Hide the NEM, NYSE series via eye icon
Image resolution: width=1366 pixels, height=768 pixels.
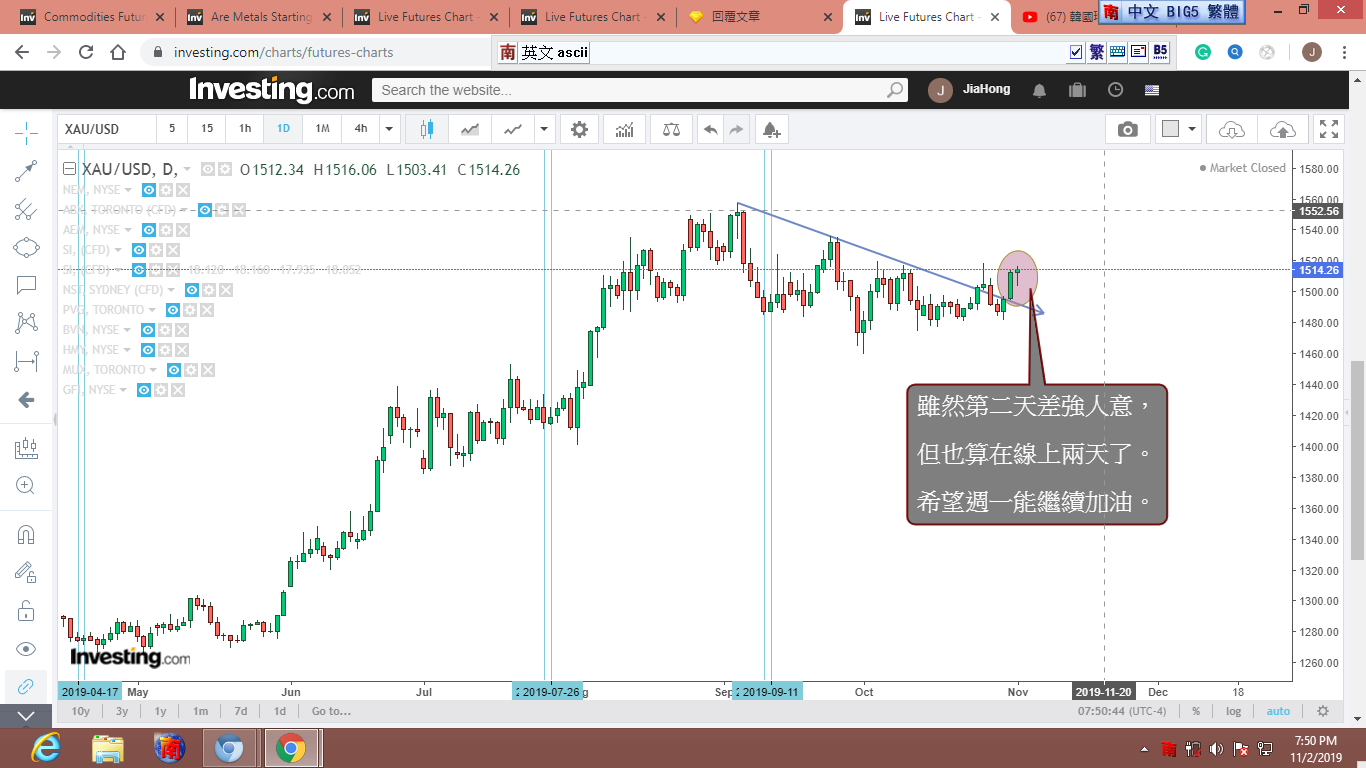[148, 190]
